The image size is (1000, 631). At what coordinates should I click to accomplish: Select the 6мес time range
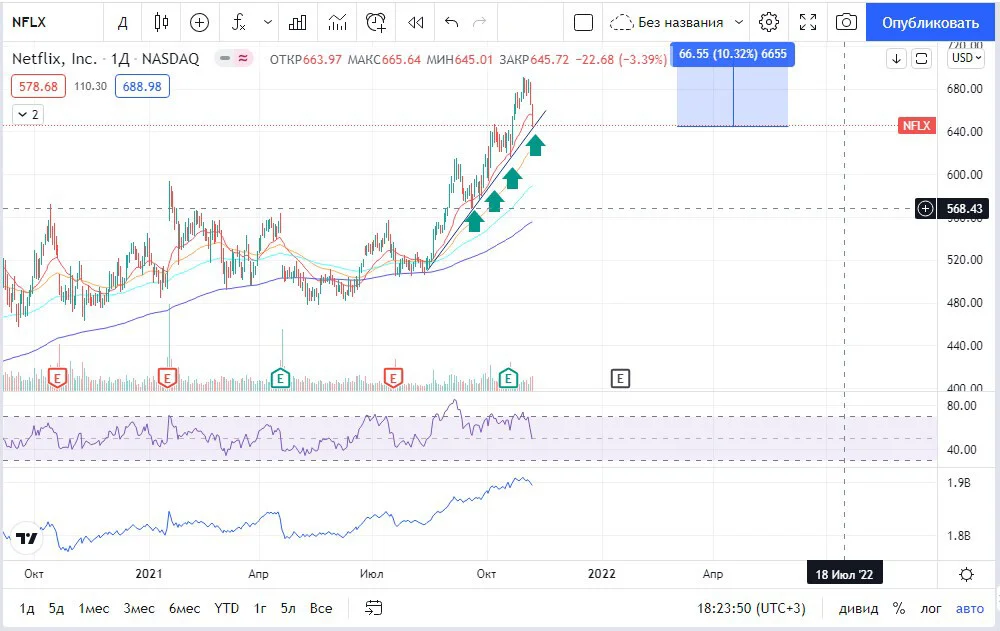pos(184,608)
